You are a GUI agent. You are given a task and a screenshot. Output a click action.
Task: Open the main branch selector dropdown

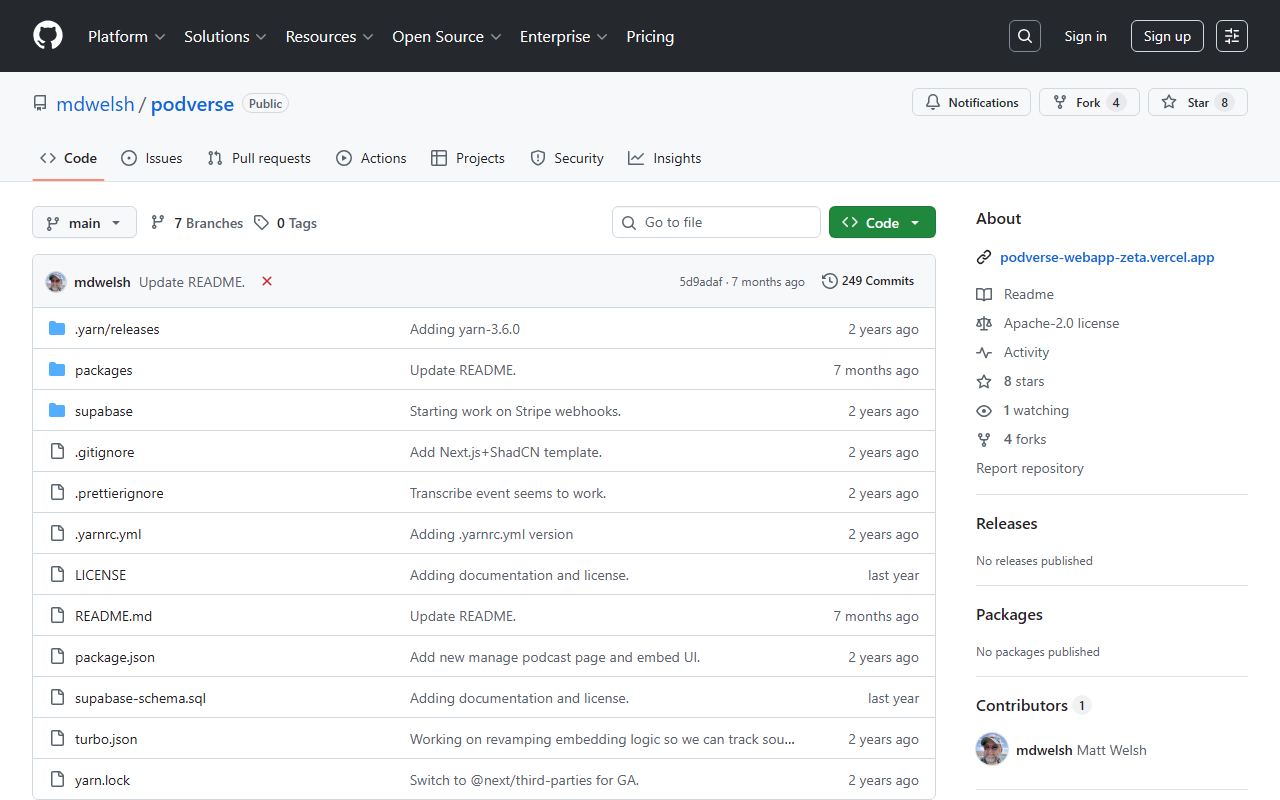point(84,223)
